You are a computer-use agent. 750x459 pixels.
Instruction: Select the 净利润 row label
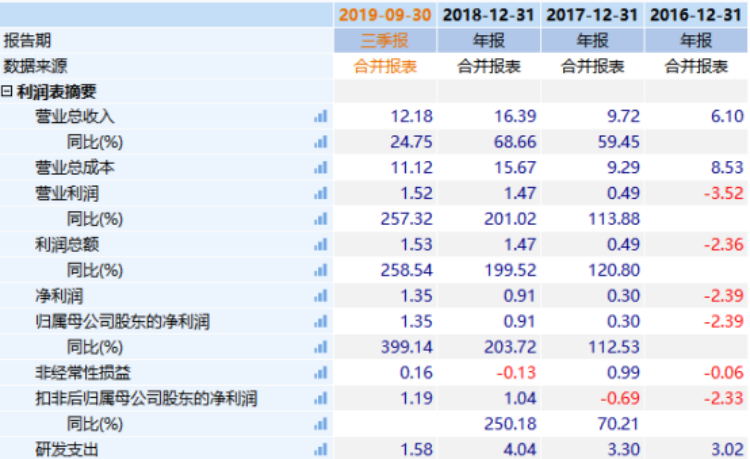pos(59,296)
